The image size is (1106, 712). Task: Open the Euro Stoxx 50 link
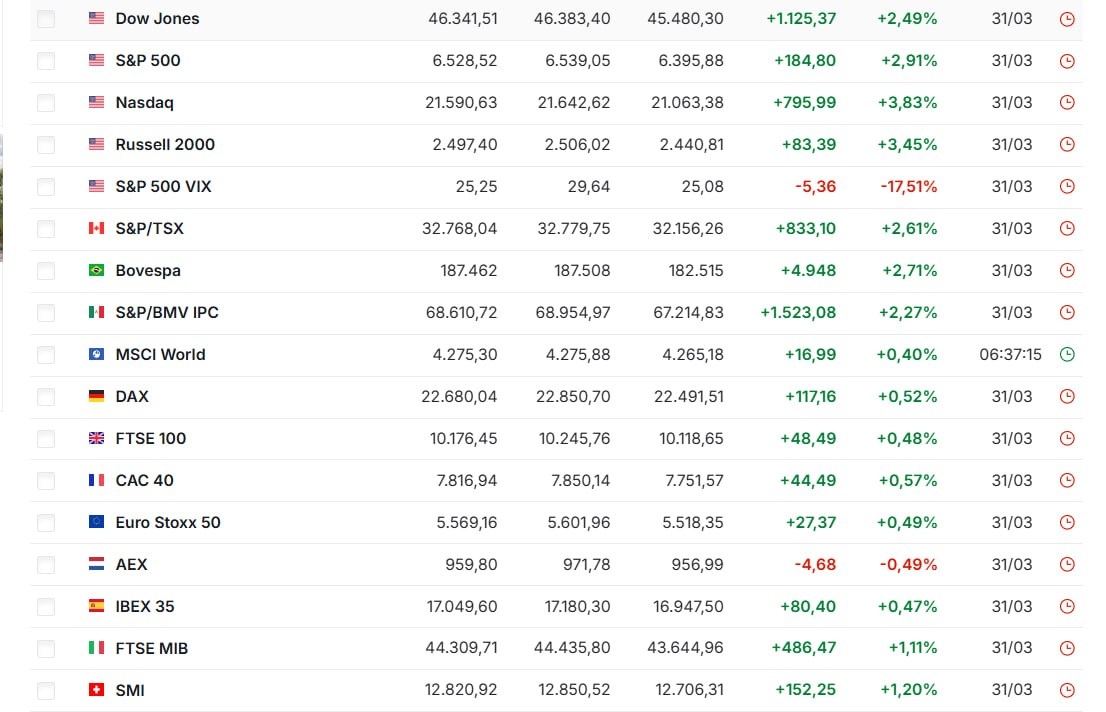pyautogui.click(x=168, y=522)
